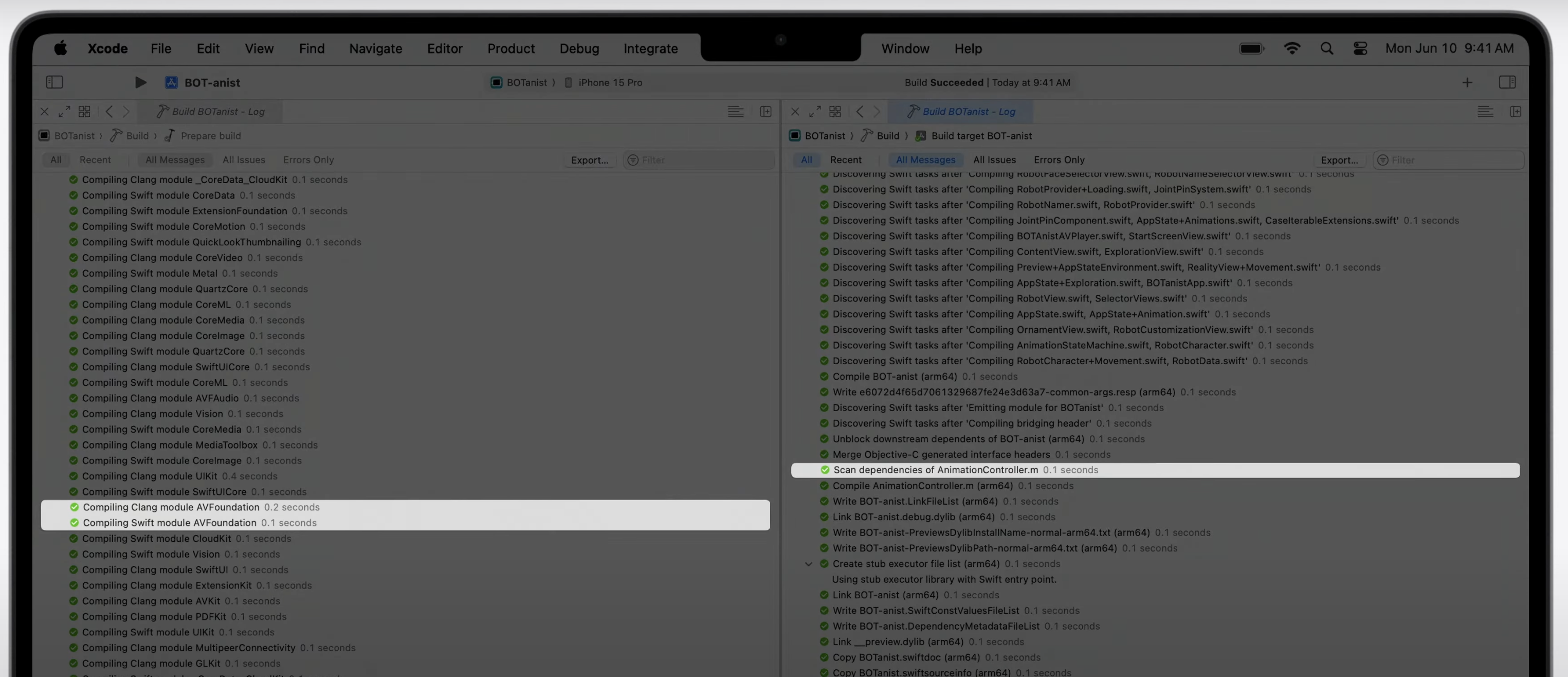Open BOTanist scheme selector in toolbar
This screenshot has width=1568, height=677.
tap(526, 82)
